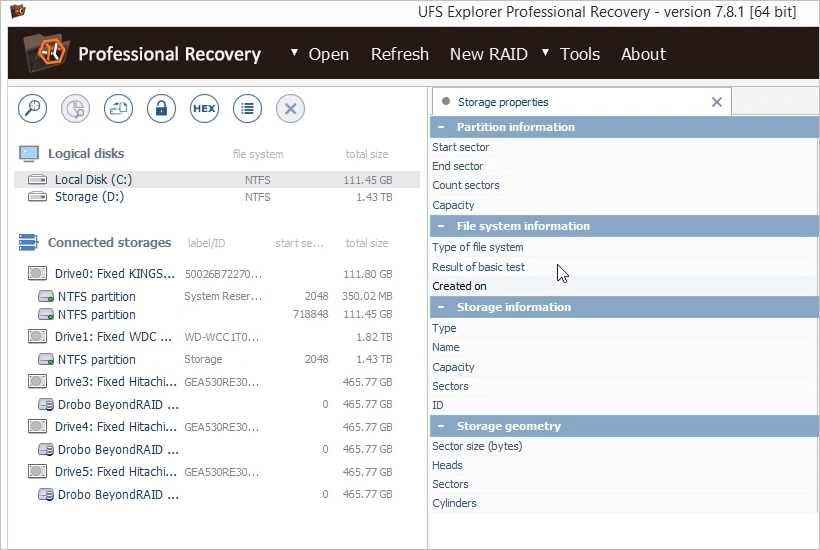Click the 'Type of file system' row

[624, 247]
